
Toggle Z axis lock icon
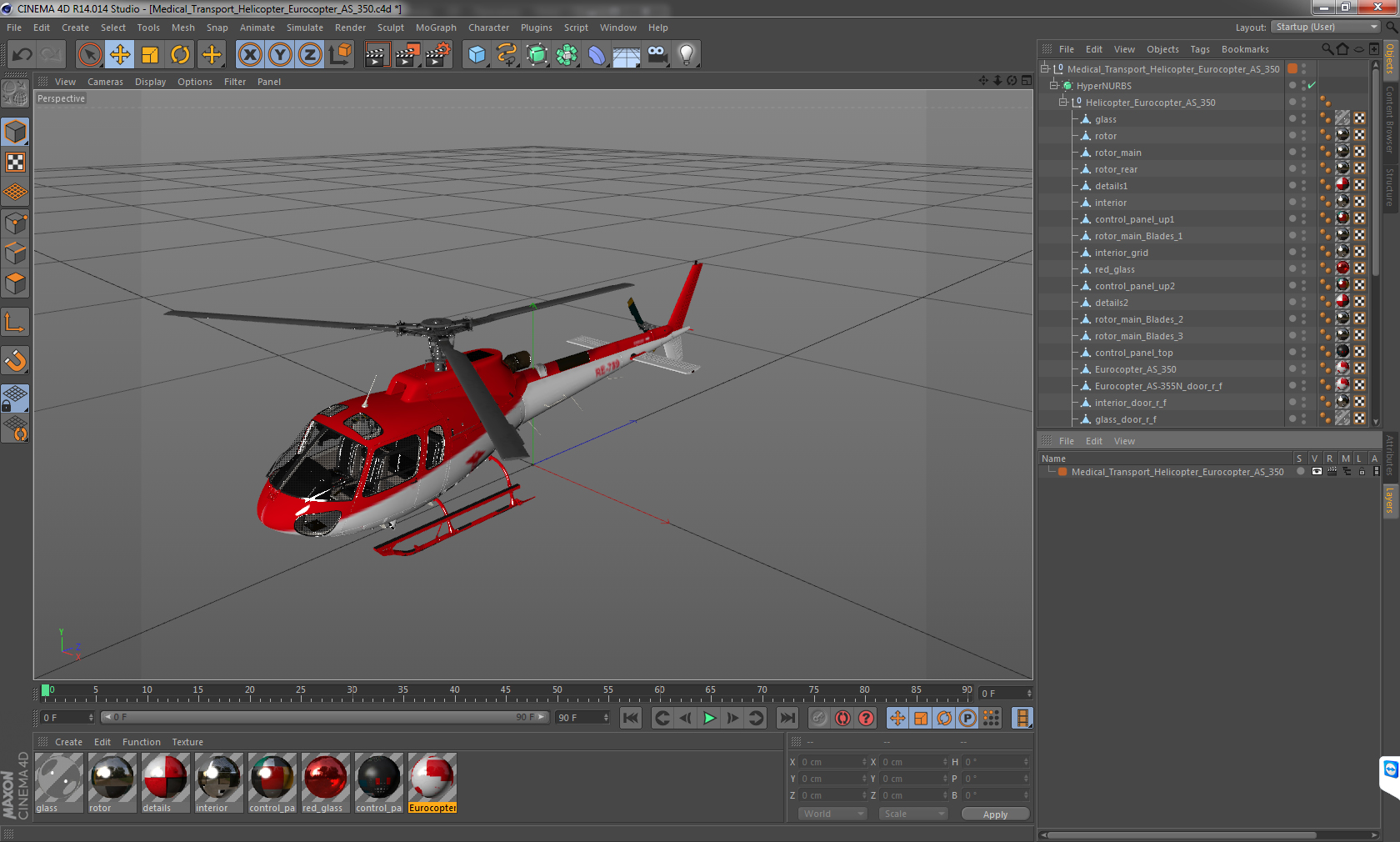point(310,55)
